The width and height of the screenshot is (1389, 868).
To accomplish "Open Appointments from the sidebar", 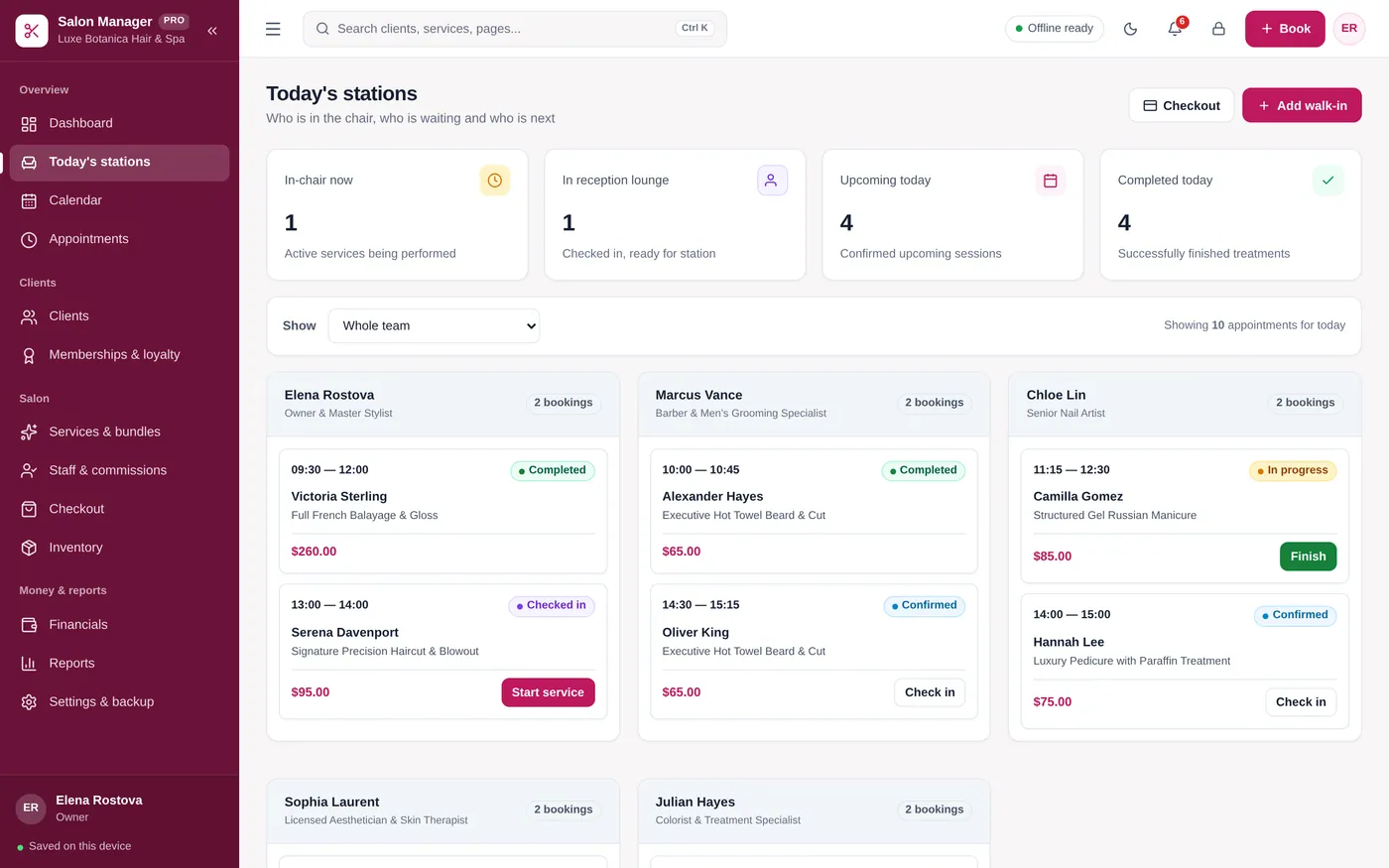I will coord(119,239).
